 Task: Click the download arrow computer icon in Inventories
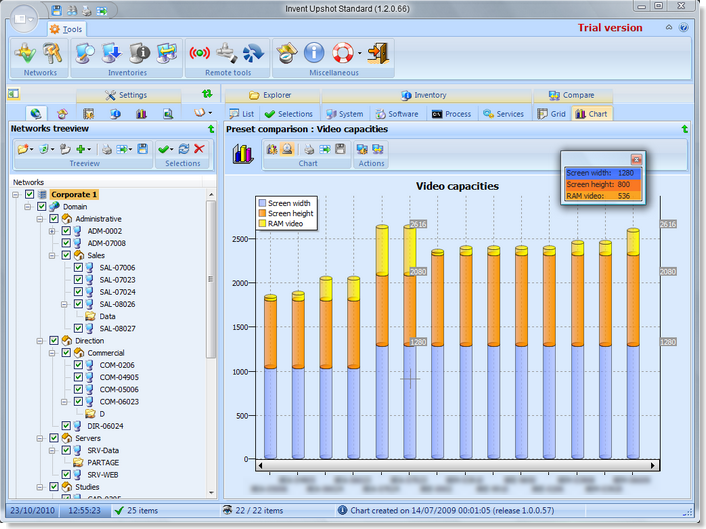[x=112, y=54]
